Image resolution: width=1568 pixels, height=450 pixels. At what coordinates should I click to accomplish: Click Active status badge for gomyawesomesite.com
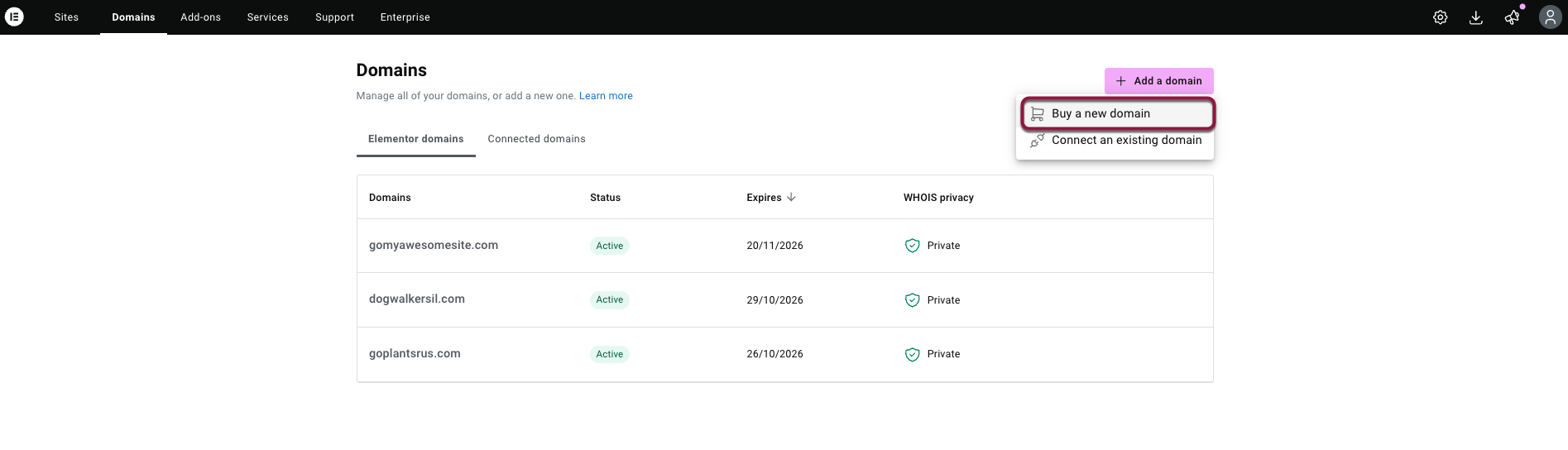click(x=609, y=246)
